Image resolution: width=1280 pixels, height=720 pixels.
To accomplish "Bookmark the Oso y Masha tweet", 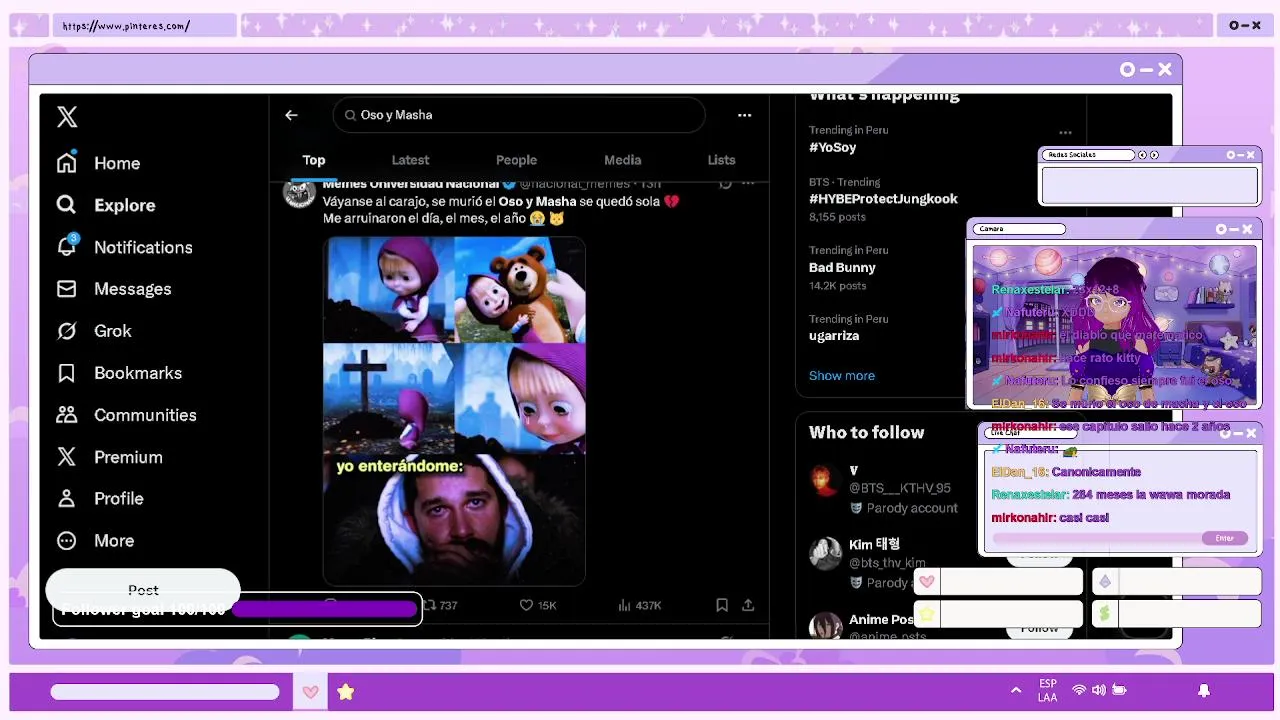I will [x=722, y=605].
